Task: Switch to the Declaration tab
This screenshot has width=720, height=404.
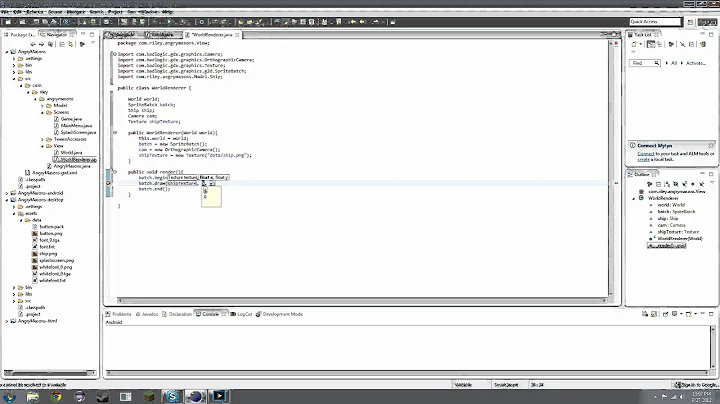Action: pos(177,314)
